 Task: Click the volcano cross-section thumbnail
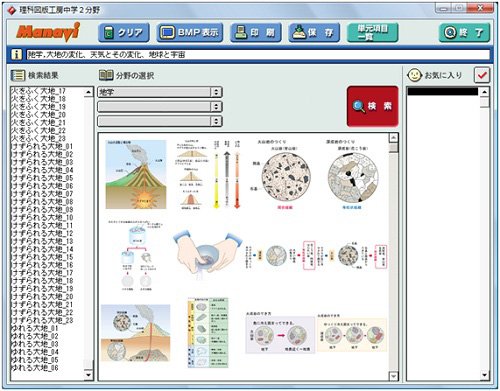136,174
